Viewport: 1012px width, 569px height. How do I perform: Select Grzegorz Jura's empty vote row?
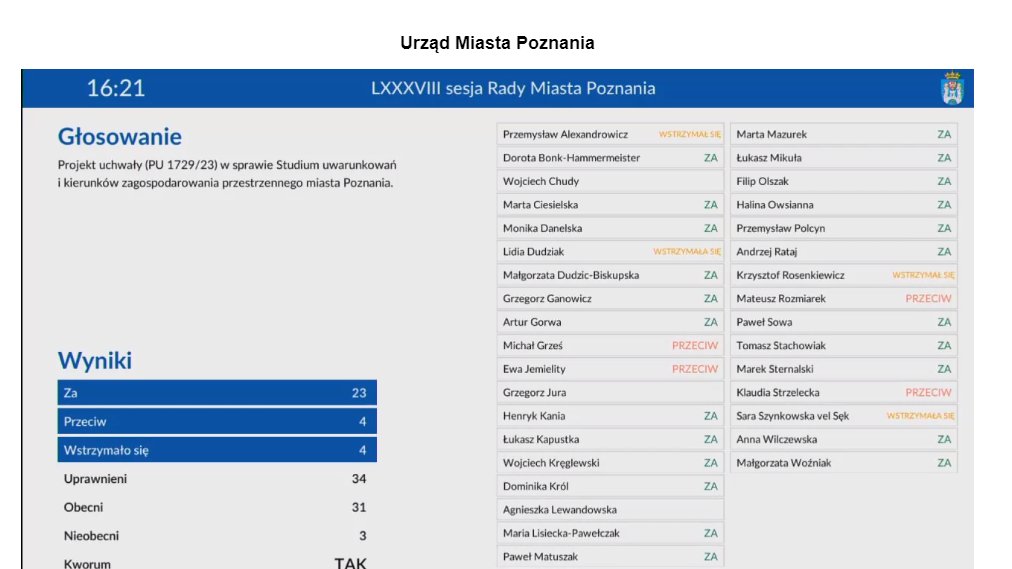tap(610, 393)
